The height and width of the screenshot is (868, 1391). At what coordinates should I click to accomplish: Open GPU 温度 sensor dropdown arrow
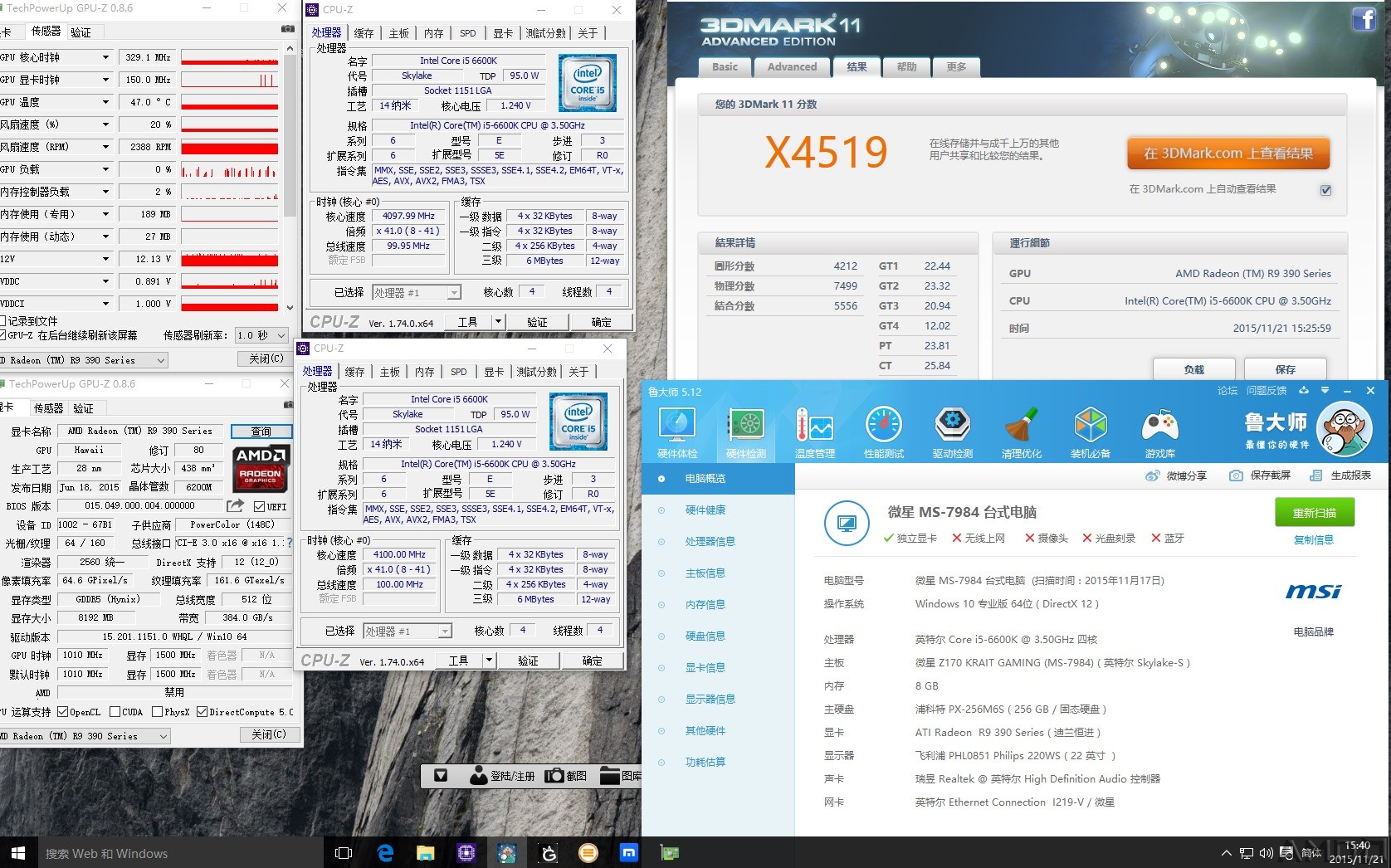tap(105, 102)
